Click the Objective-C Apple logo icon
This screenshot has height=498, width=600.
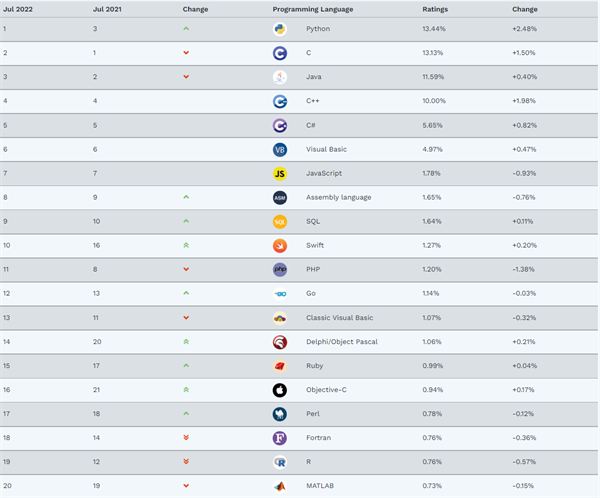tap(280, 390)
